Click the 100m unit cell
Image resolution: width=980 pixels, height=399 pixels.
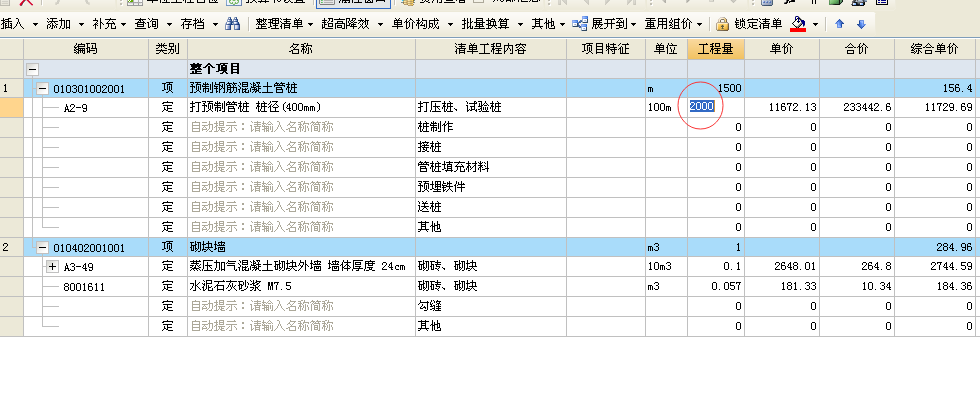[666, 108]
